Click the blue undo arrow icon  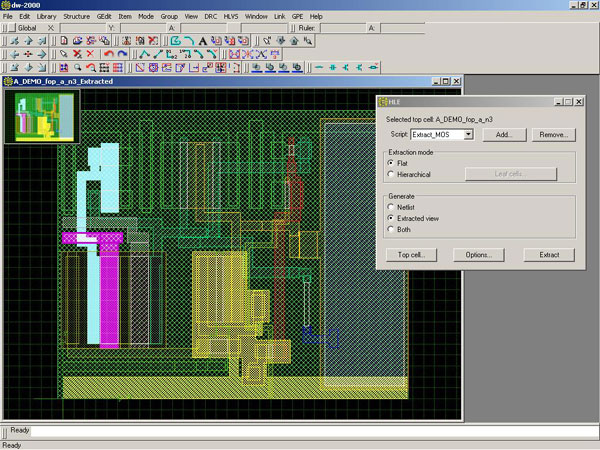(x=123, y=54)
